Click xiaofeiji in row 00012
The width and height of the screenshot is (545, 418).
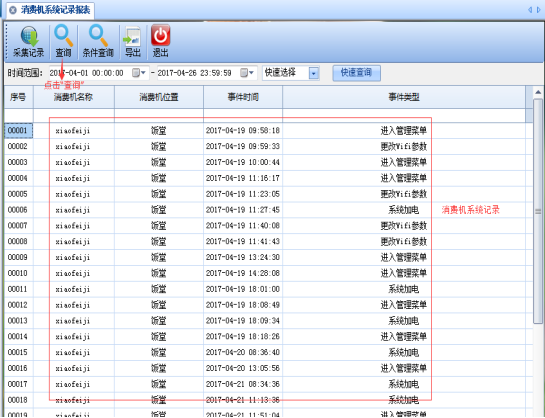(73, 305)
